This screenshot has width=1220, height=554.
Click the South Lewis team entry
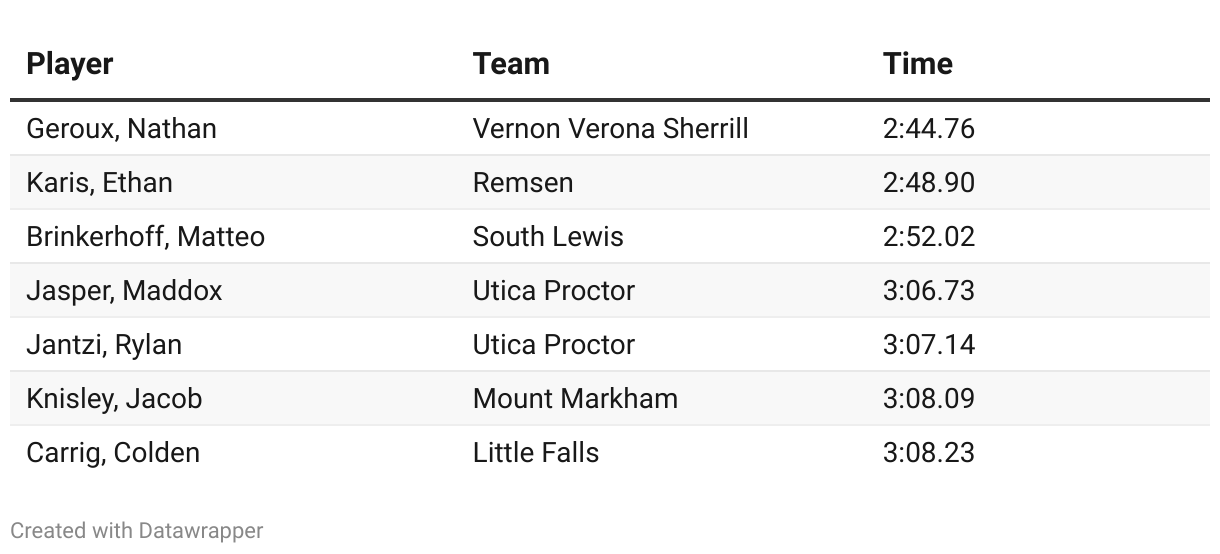(548, 237)
